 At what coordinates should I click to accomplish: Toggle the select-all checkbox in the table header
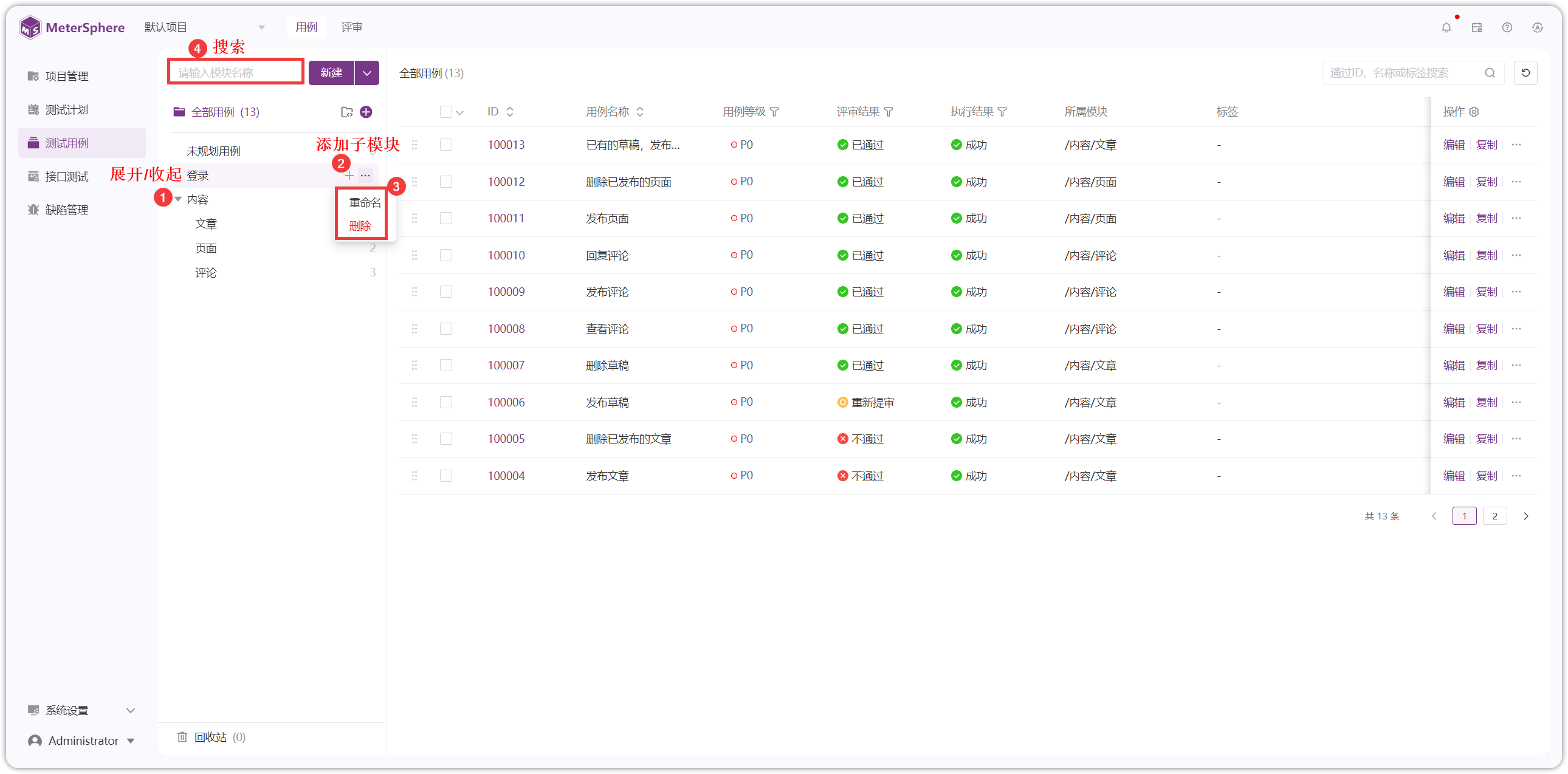click(446, 112)
